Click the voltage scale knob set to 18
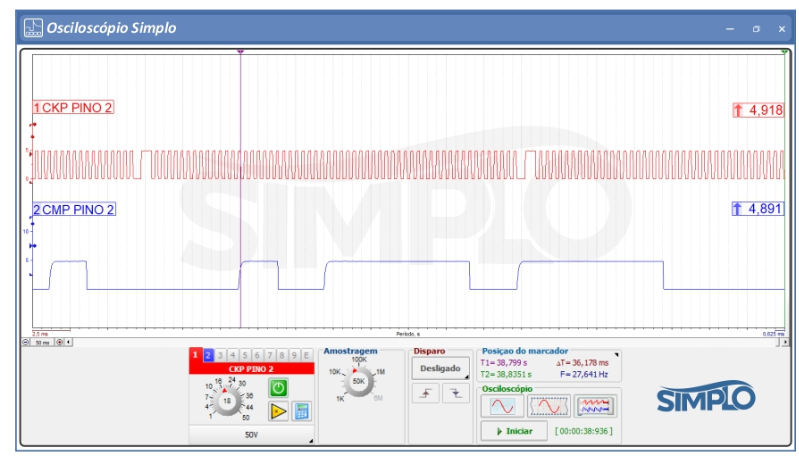799x459 pixels. [227, 401]
